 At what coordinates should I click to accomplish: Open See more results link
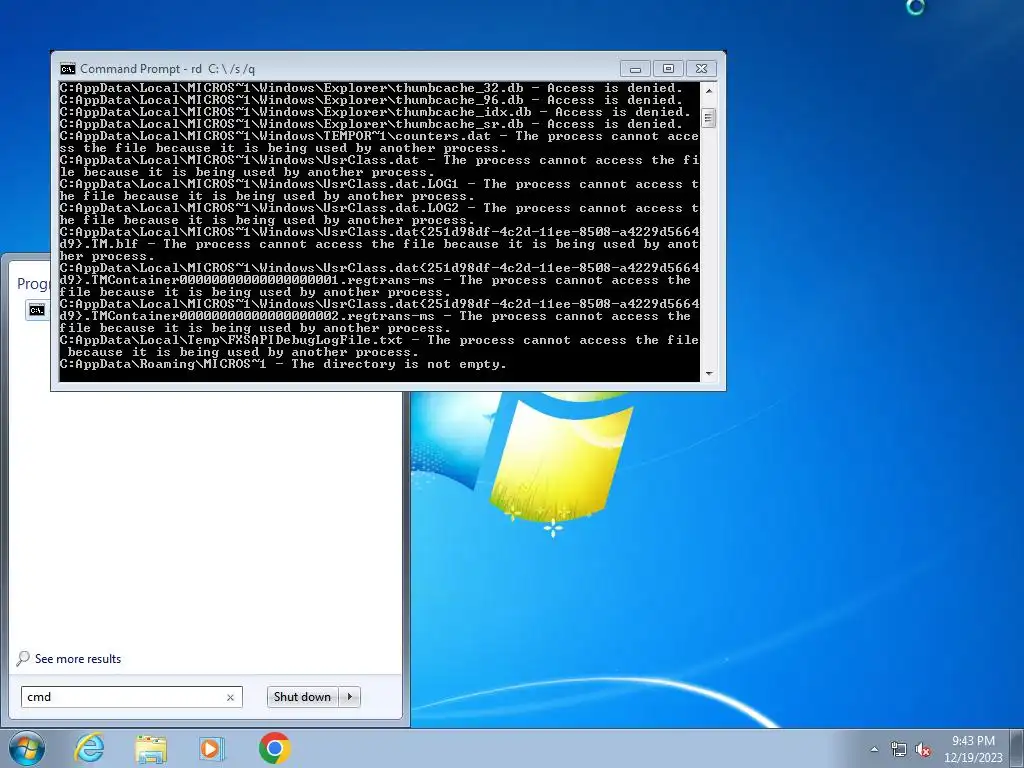pos(78,659)
